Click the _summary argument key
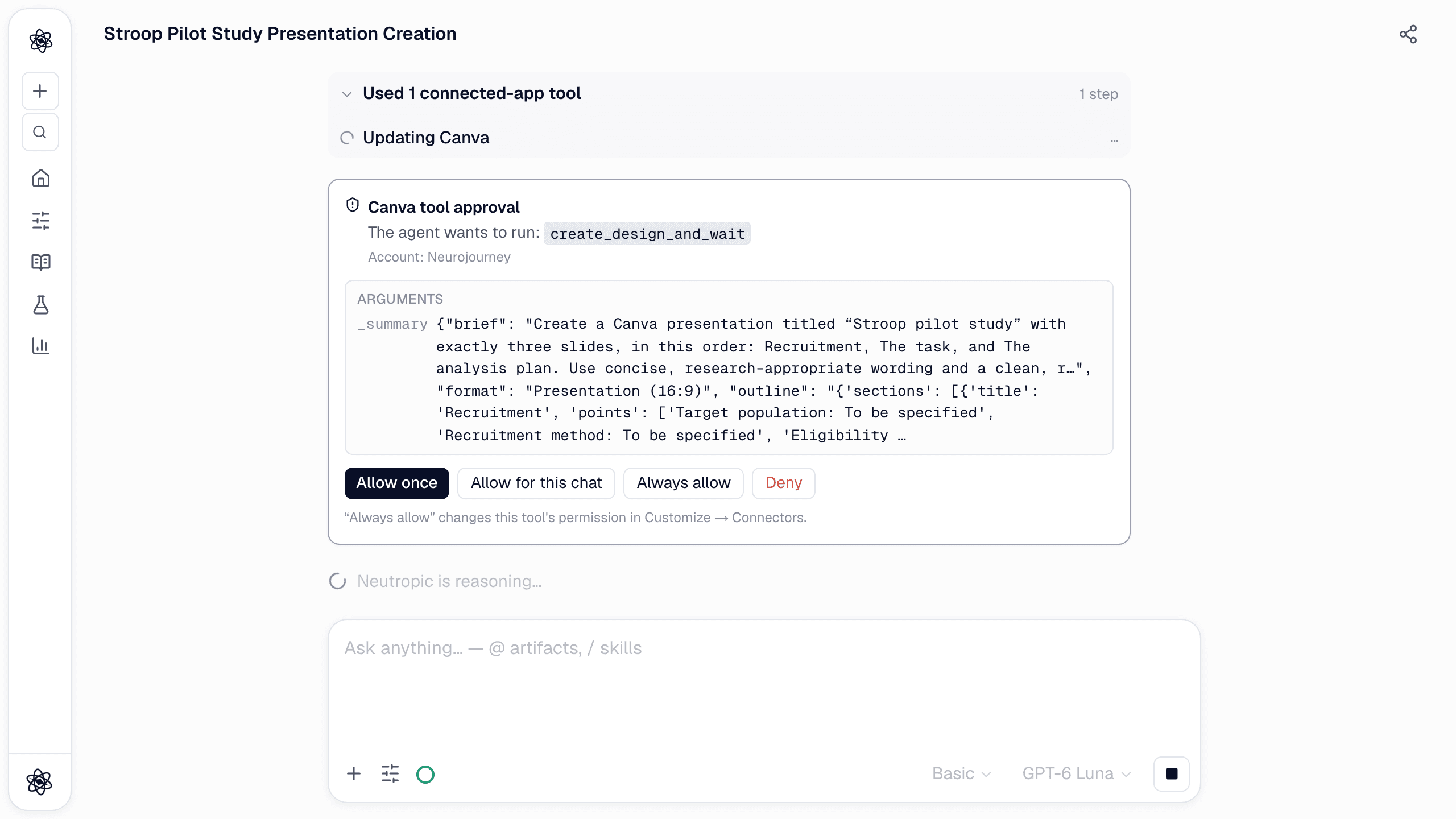The height and width of the screenshot is (819, 1456). pos(392,324)
